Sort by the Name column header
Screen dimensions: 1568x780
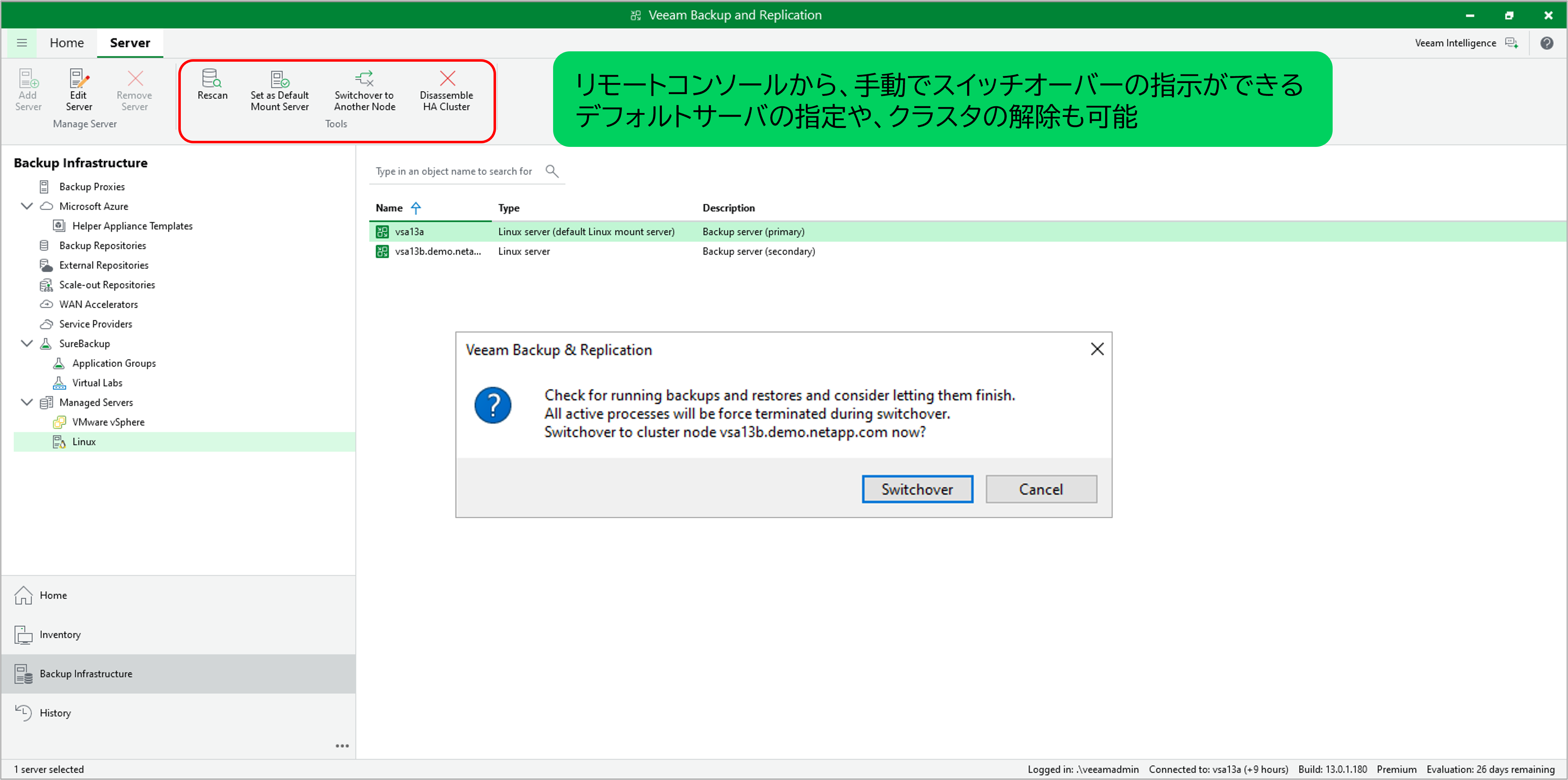[389, 208]
